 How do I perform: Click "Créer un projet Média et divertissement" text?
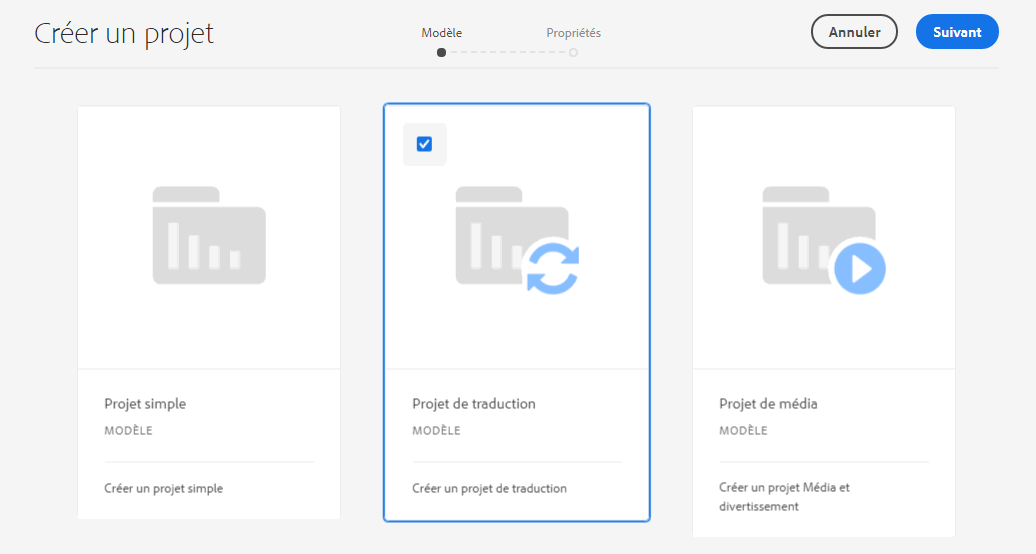784,497
